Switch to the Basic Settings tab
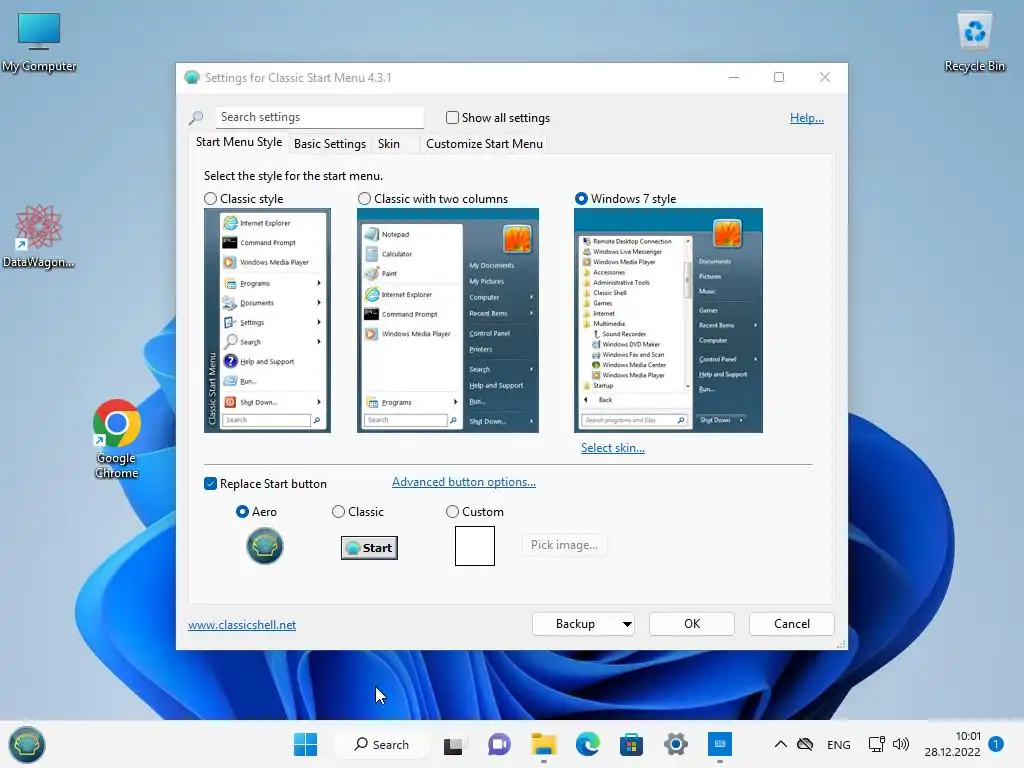Viewport: 1024px width, 768px height. click(x=330, y=144)
